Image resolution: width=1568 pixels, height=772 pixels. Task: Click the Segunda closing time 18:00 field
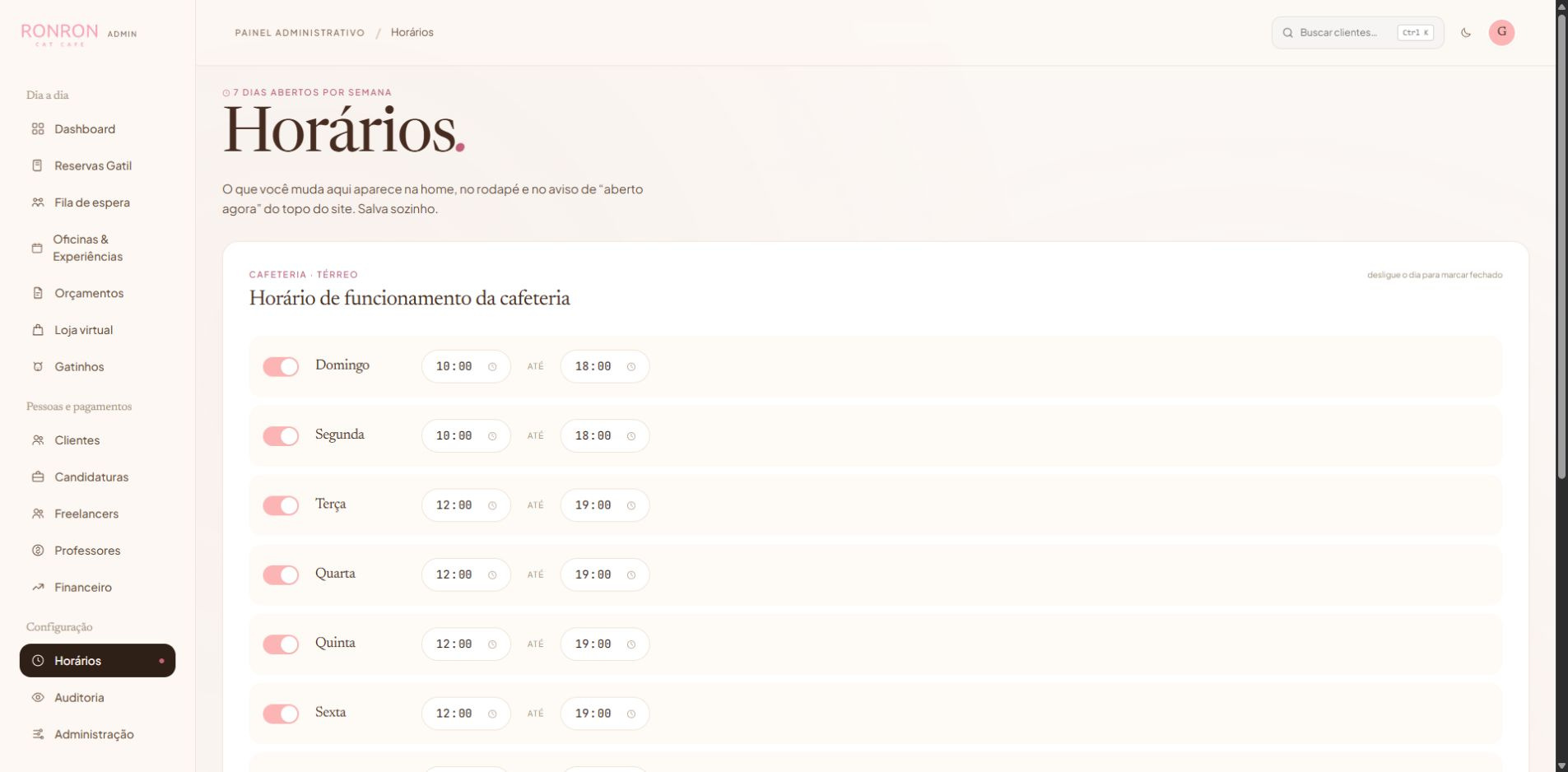click(x=605, y=436)
